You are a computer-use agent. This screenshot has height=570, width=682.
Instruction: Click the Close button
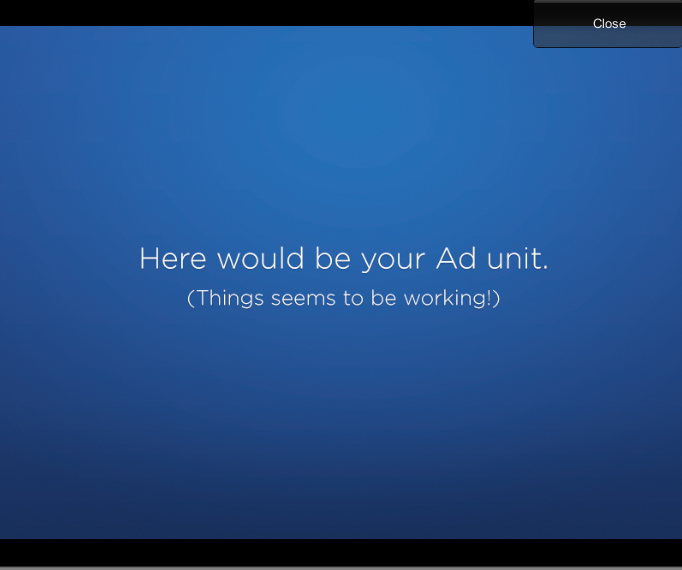(608, 24)
